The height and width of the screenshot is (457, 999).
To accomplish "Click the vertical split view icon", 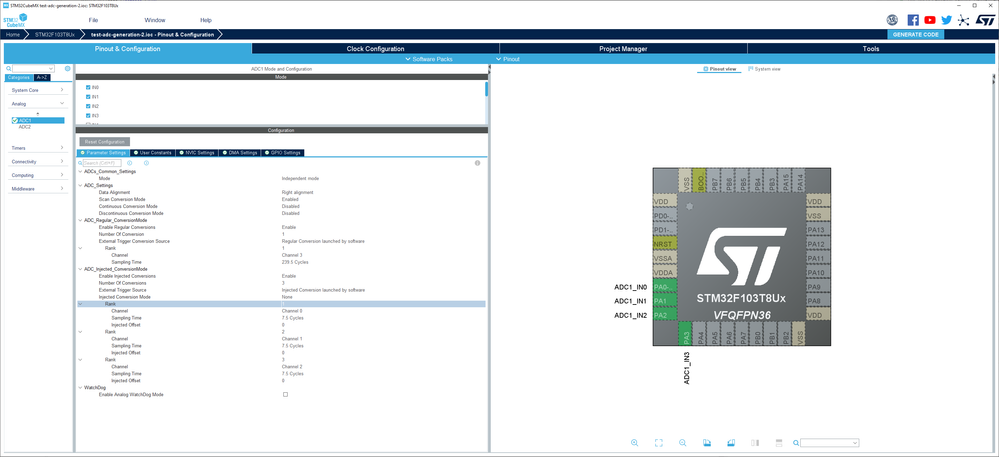I will [x=754, y=442].
